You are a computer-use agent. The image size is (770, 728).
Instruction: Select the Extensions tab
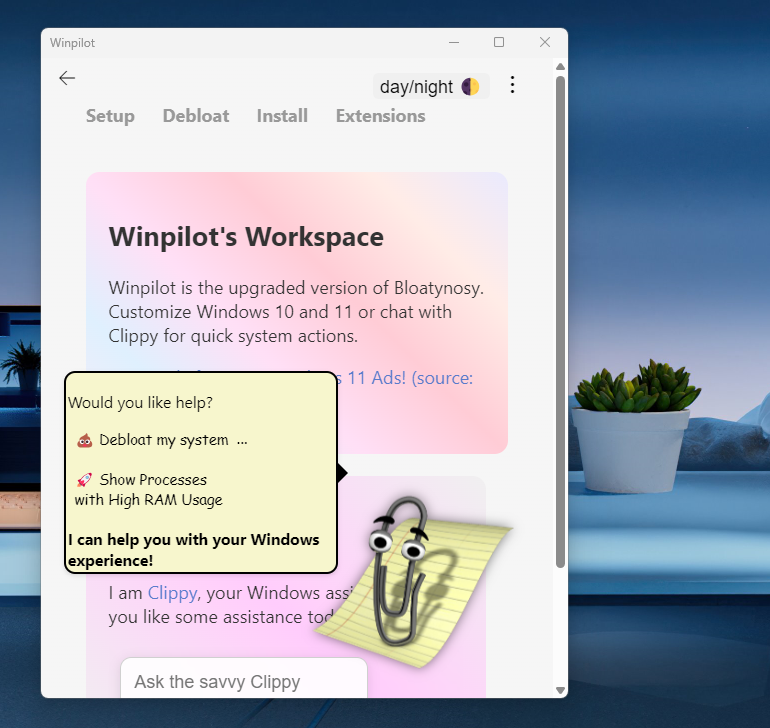tap(380, 116)
